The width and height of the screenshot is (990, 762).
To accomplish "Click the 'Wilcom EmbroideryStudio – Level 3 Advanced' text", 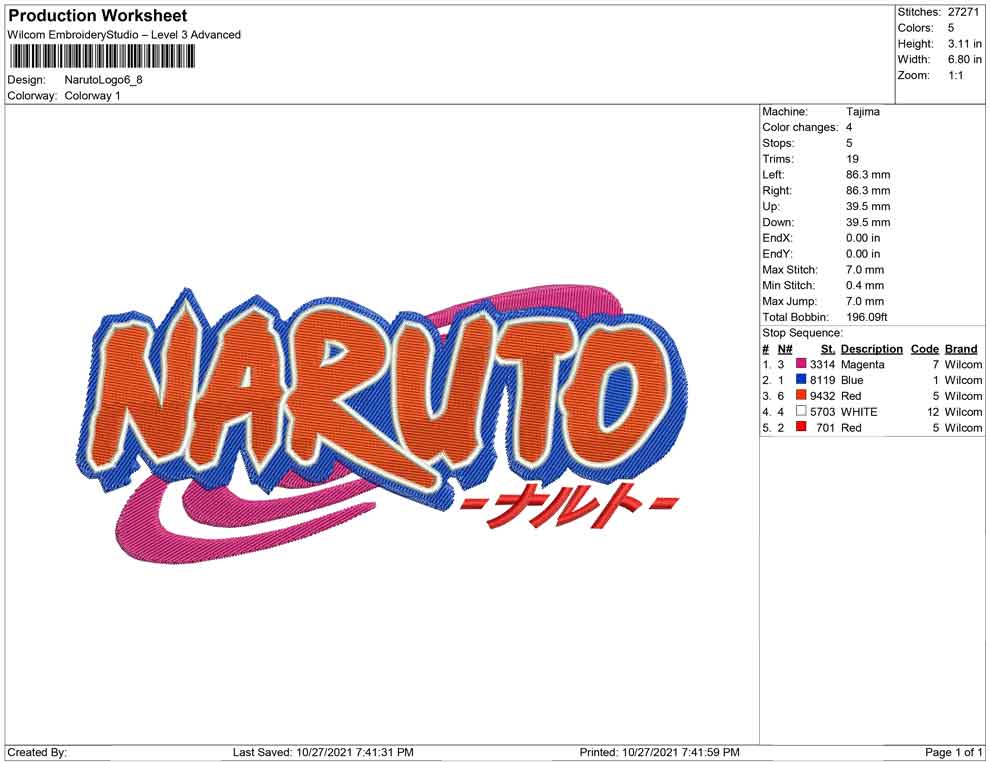I will click(124, 35).
